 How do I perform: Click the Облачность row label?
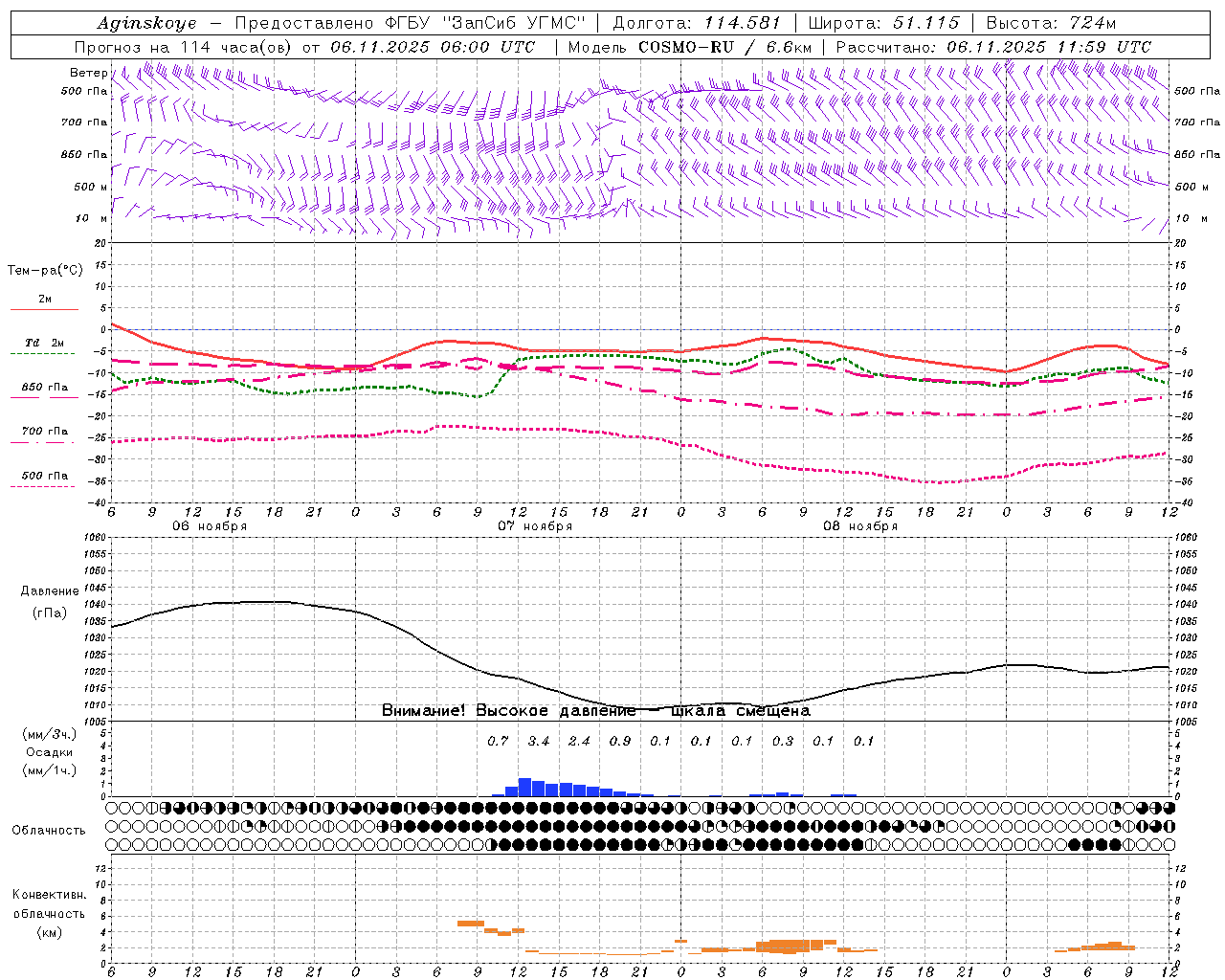click(x=49, y=830)
